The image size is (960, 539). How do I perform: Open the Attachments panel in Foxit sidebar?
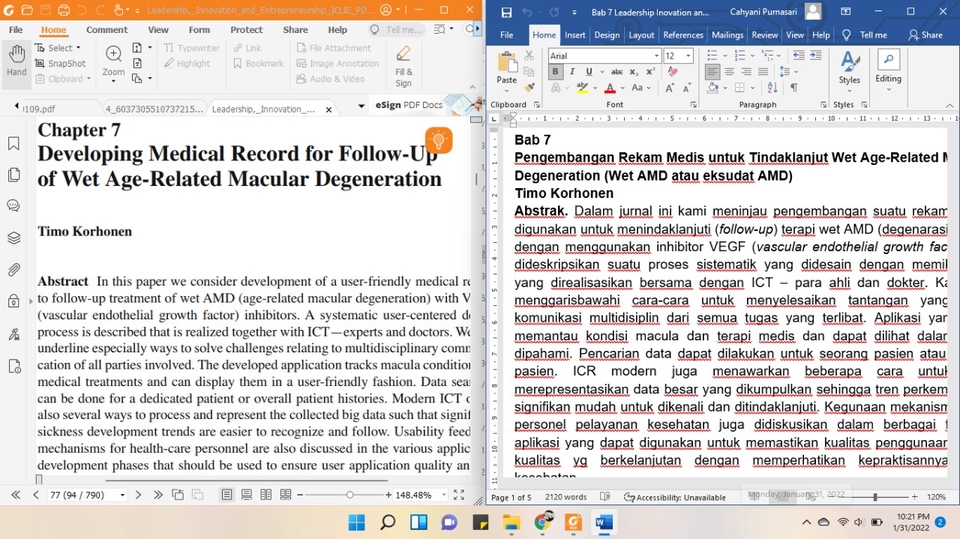pyautogui.click(x=13, y=270)
